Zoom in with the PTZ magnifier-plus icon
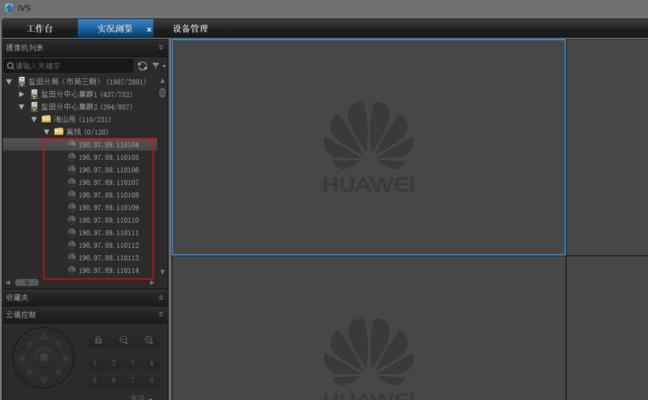The image size is (648, 400). (149, 340)
